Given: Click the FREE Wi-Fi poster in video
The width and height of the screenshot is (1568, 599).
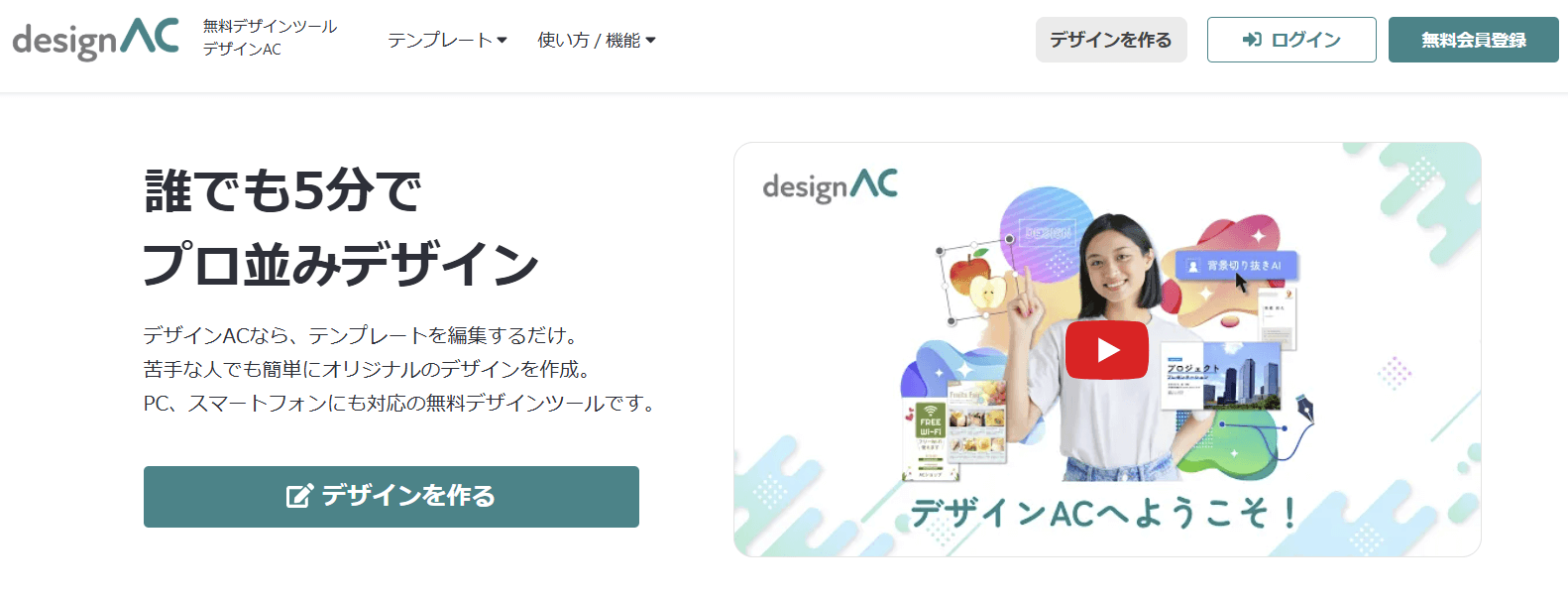Looking at the screenshot, I should (930, 440).
